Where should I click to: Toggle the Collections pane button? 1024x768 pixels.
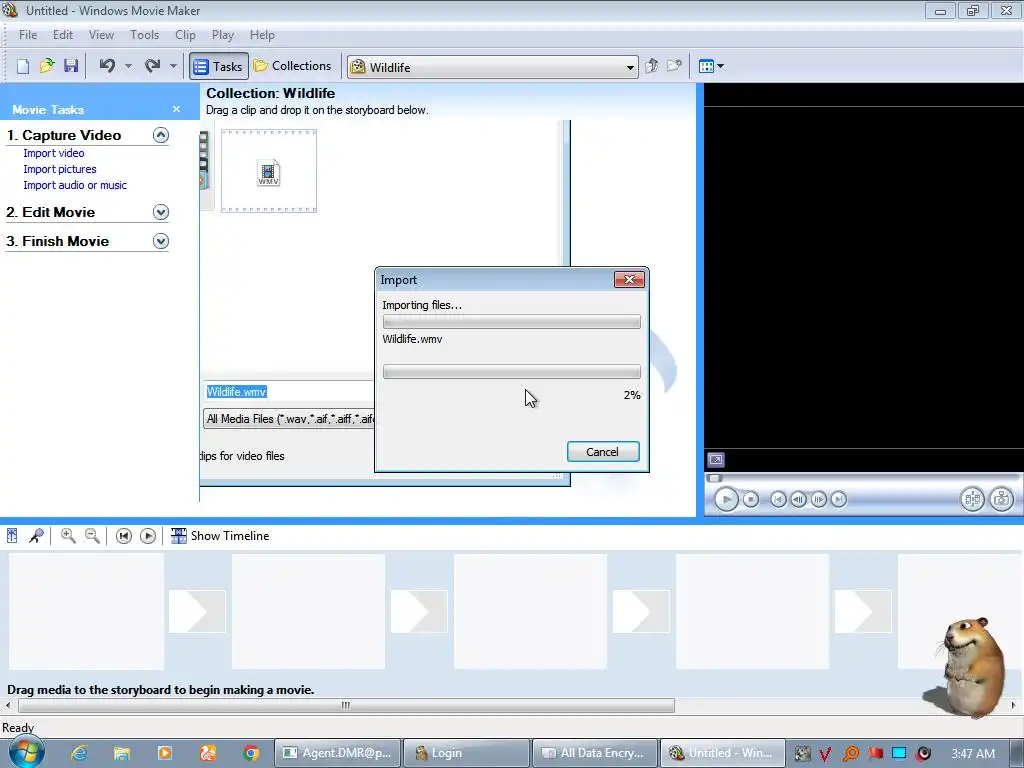293,66
